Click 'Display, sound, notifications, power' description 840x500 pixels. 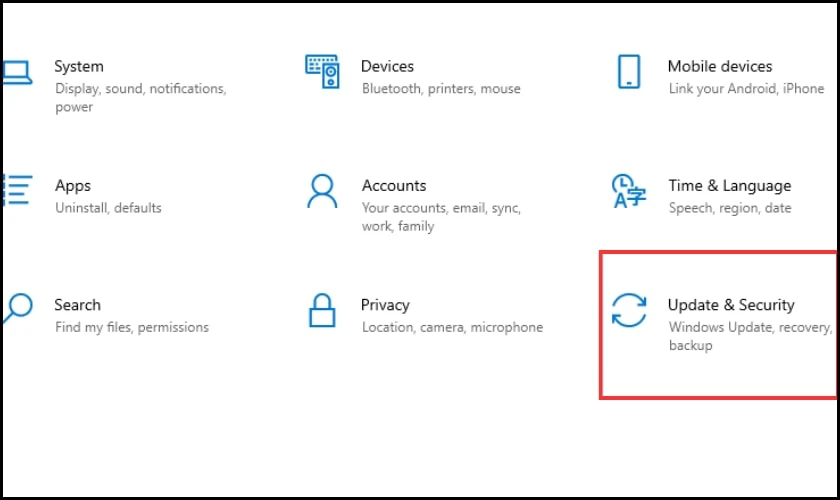click(141, 98)
